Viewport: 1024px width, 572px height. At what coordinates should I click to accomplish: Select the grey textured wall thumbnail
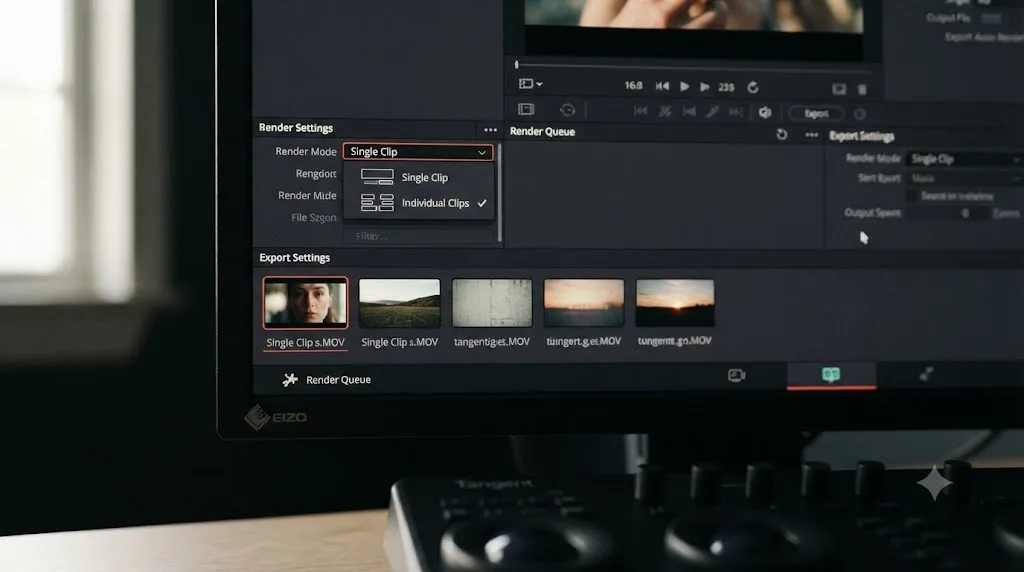[x=492, y=302]
